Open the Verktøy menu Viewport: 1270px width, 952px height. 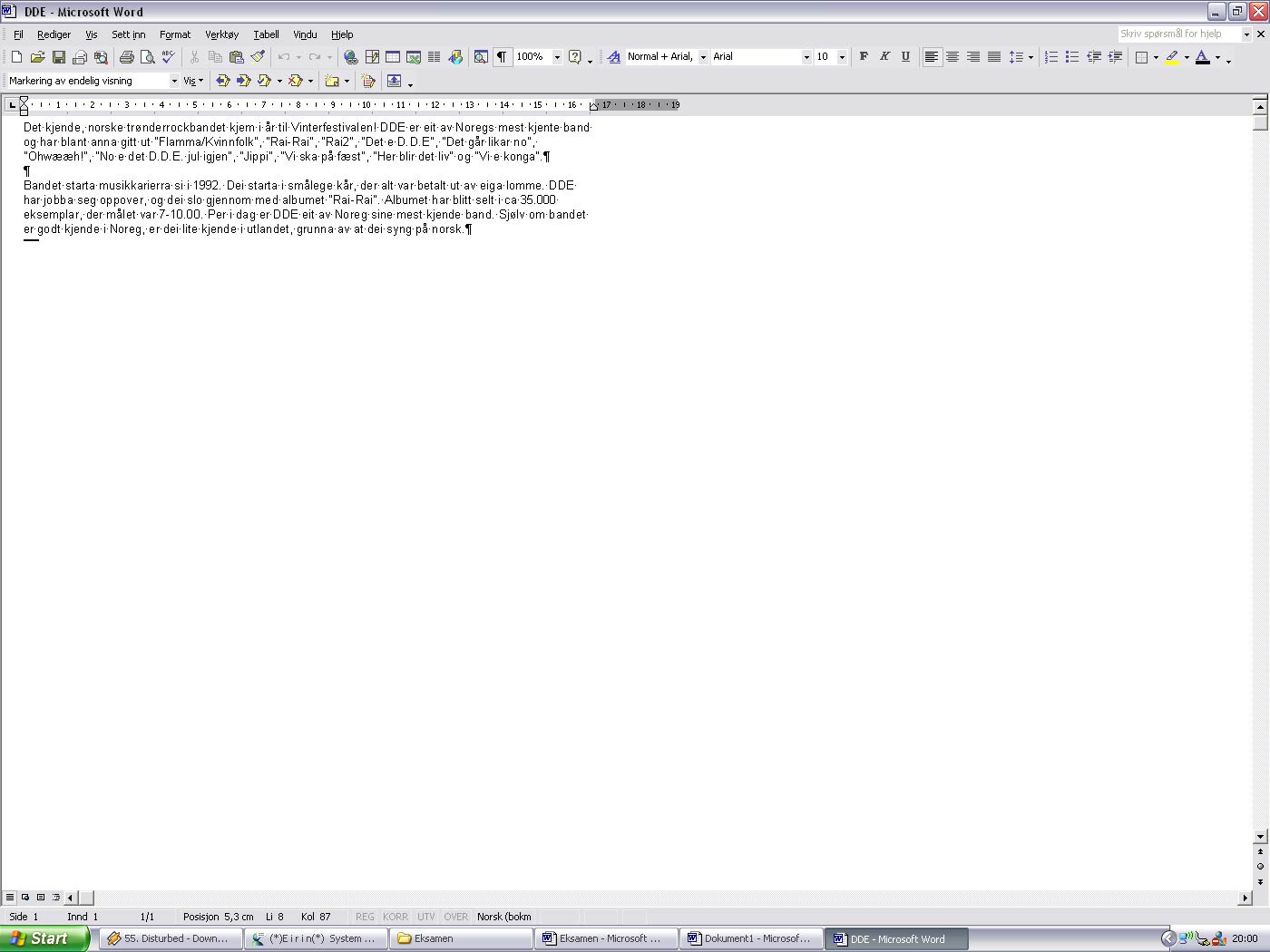(221, 34)
